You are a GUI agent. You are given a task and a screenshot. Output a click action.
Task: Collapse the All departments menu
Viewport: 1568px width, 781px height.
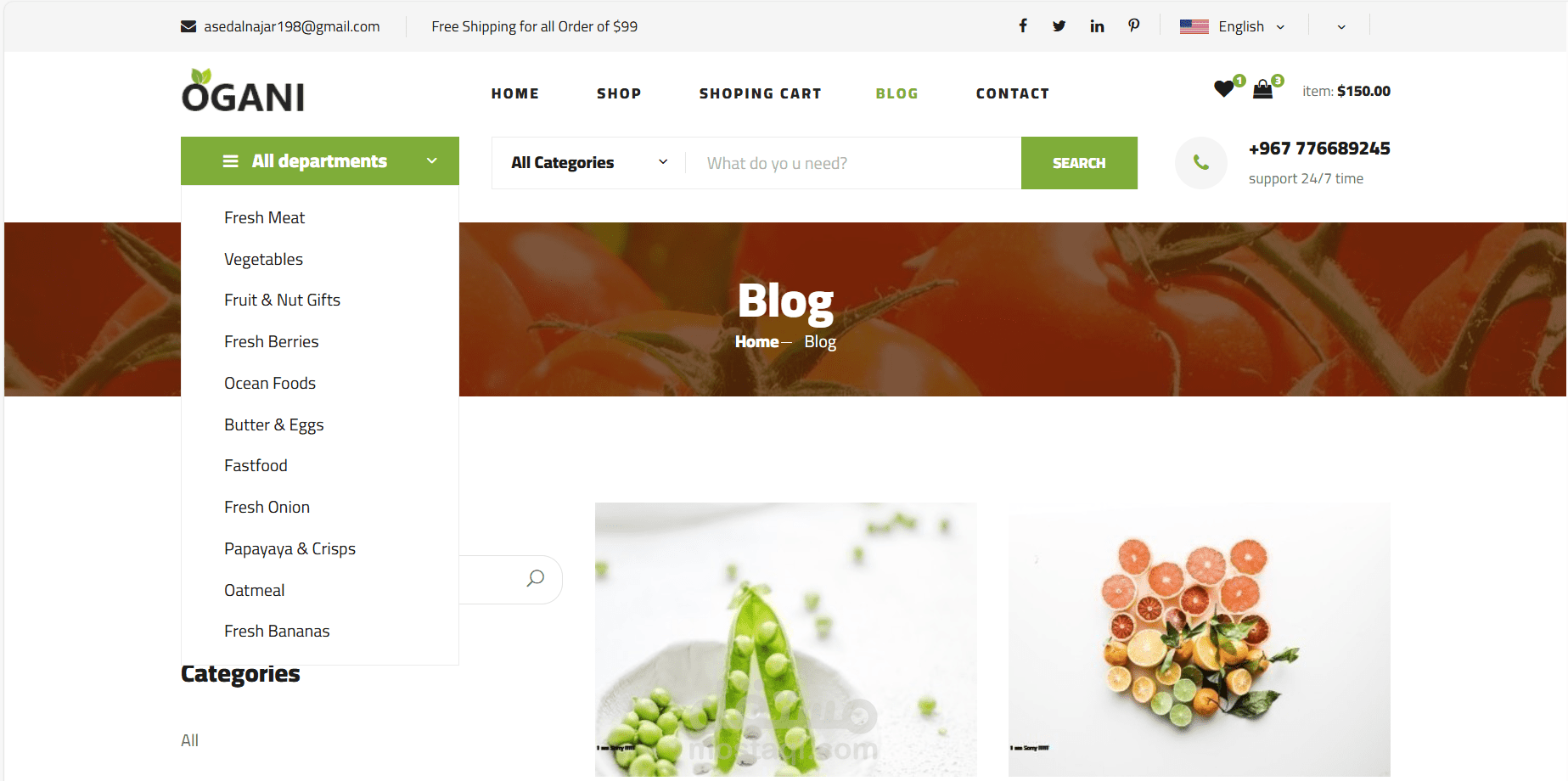coord(320,160)
